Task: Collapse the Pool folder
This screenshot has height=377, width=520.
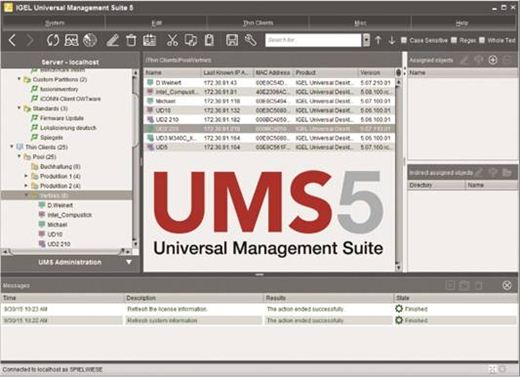Action: point(19,156)
